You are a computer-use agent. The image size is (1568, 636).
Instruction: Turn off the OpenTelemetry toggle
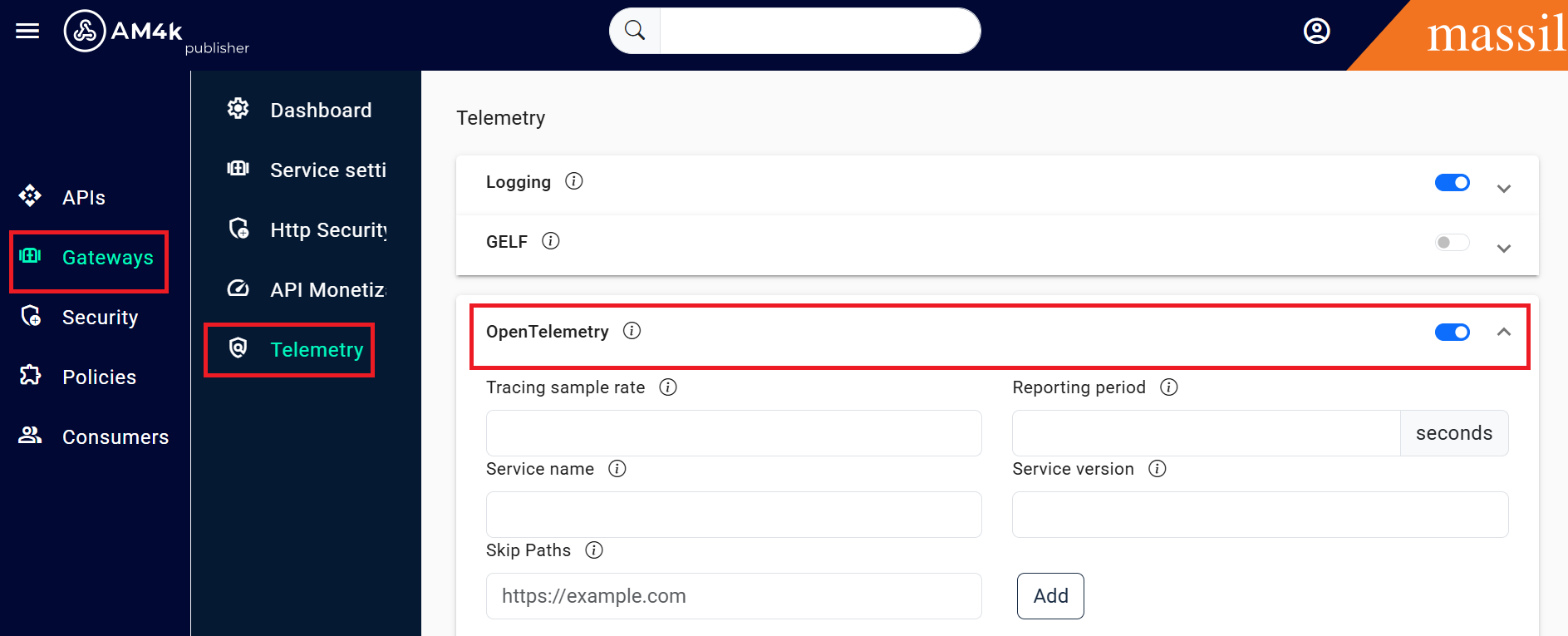tap(1452, 333)
